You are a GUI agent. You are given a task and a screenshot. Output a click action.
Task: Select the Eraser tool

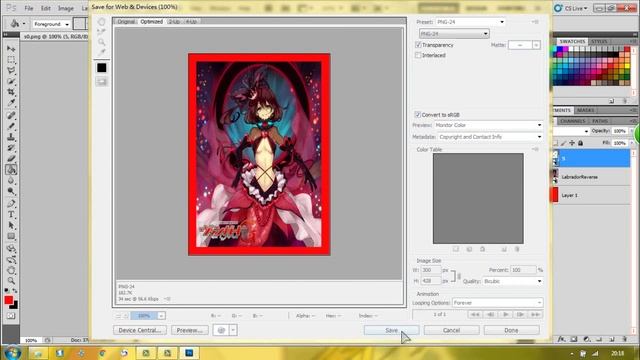(x=11, y=158)
